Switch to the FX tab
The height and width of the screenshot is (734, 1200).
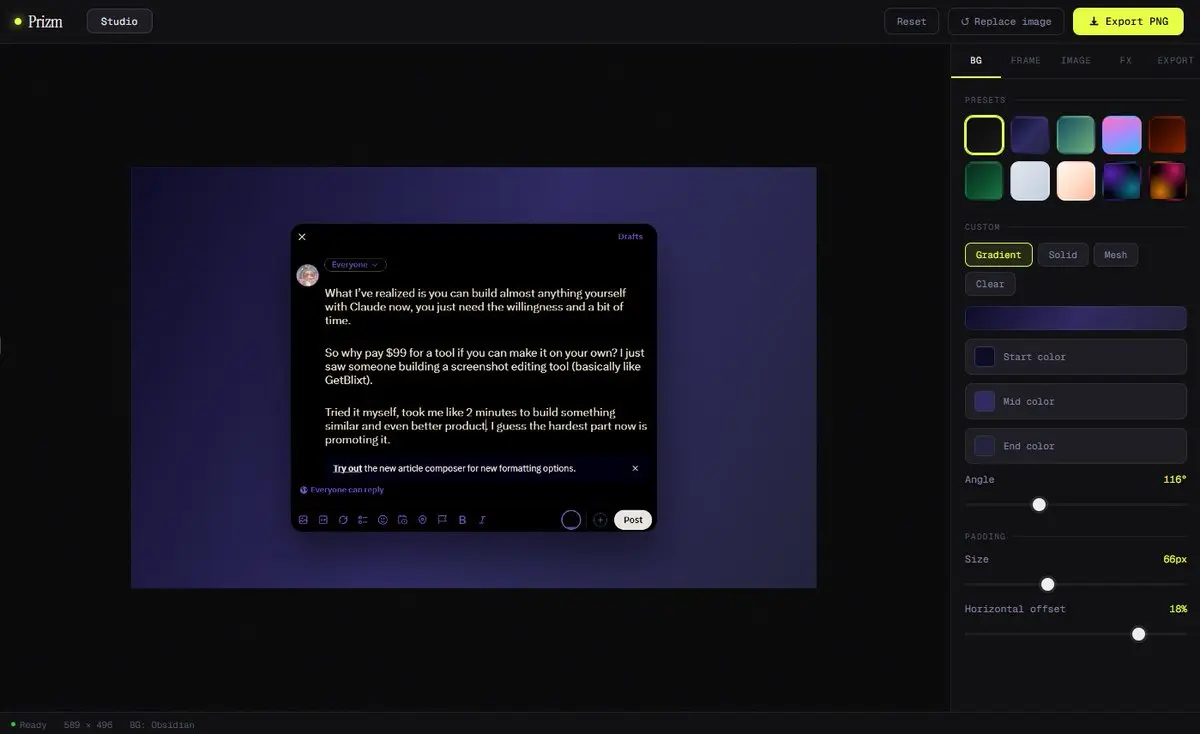(x=1126, y=60)
